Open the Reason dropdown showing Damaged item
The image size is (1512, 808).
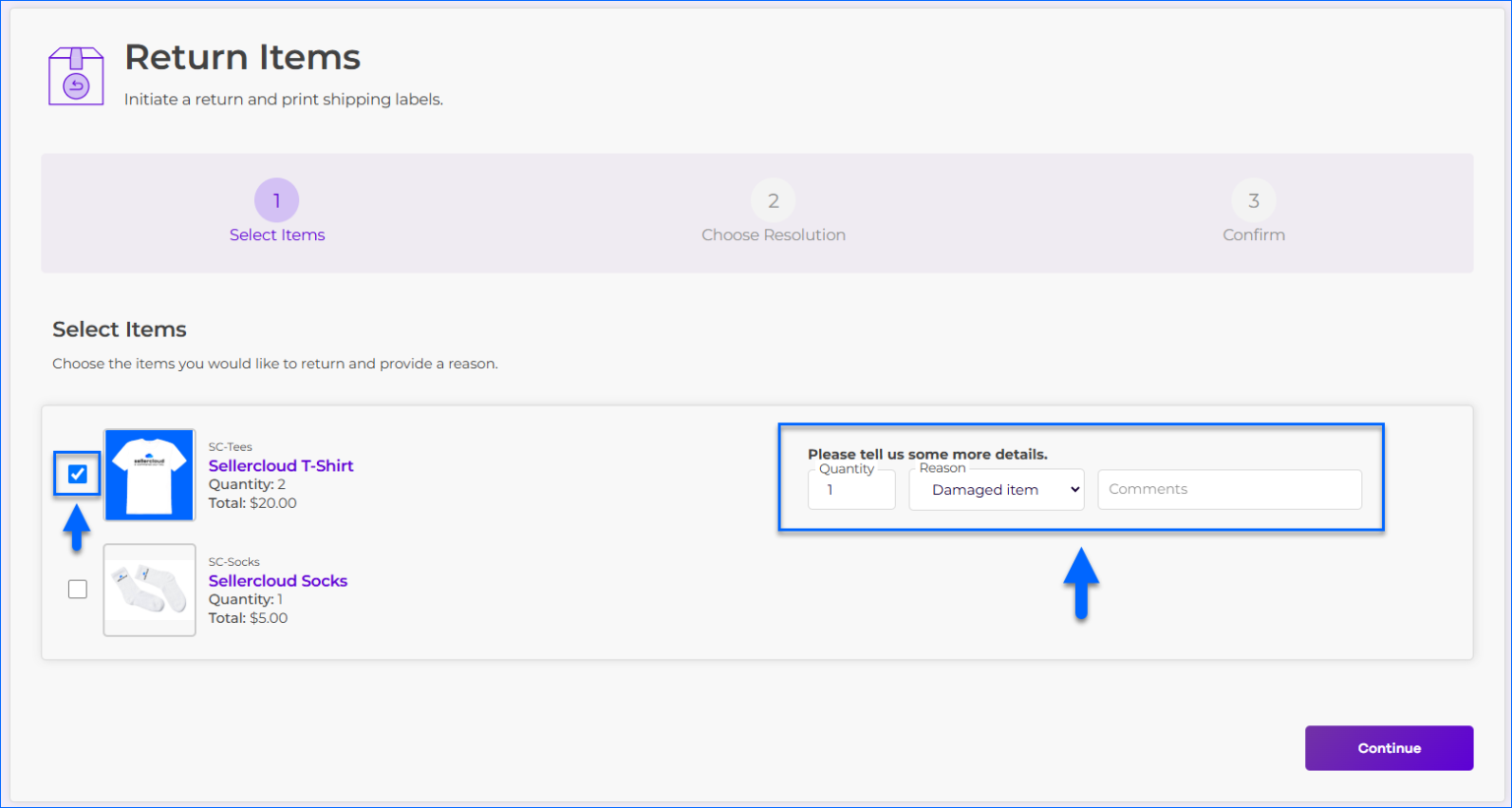click(995, 489)
